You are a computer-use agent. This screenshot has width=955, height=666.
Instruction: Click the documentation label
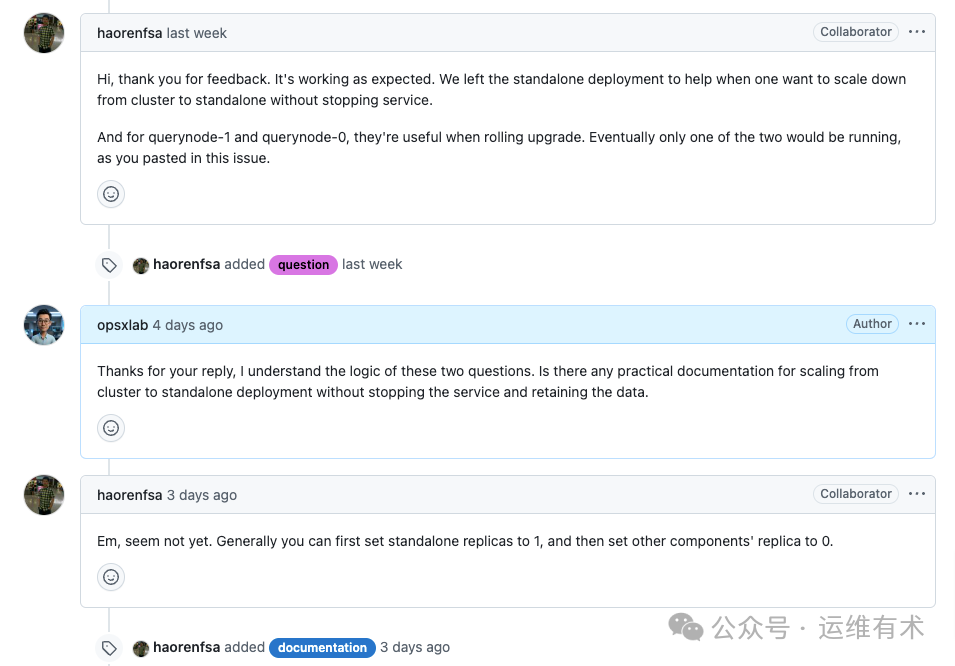pyautogui.click(x=321, y=647)
